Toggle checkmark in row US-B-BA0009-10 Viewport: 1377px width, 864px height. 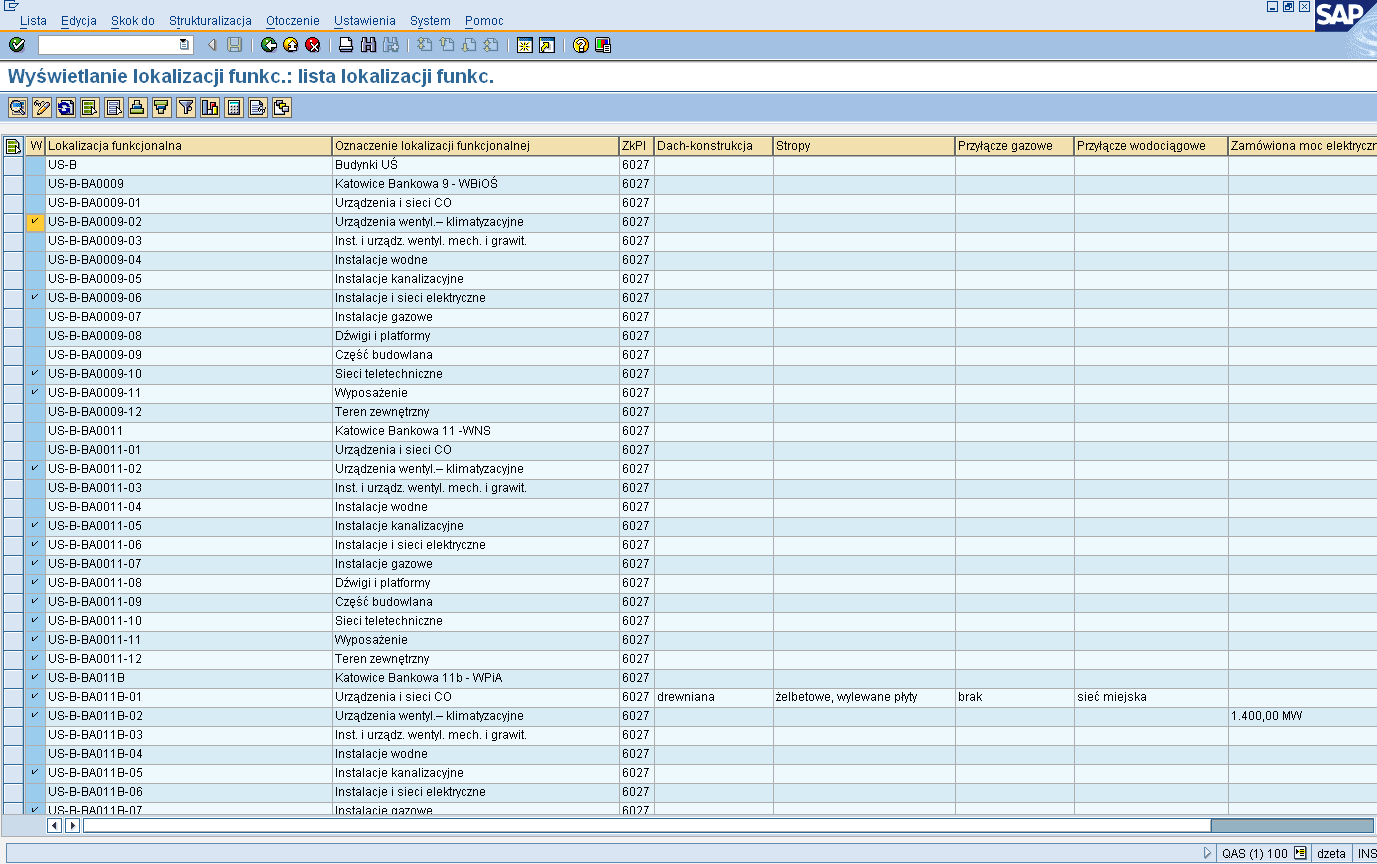pos(35,374)
